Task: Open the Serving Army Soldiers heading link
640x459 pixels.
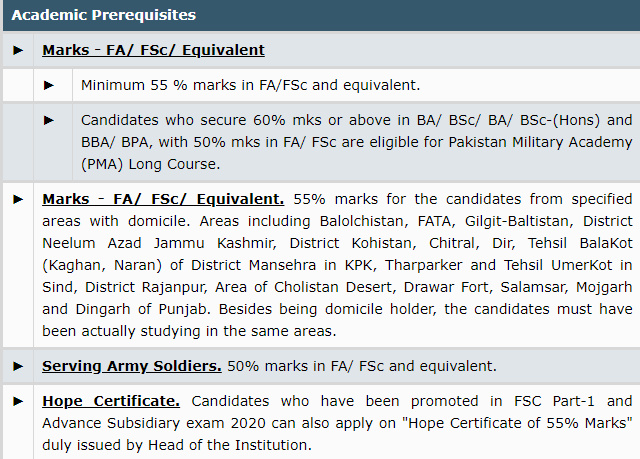Action: point(132,366)
